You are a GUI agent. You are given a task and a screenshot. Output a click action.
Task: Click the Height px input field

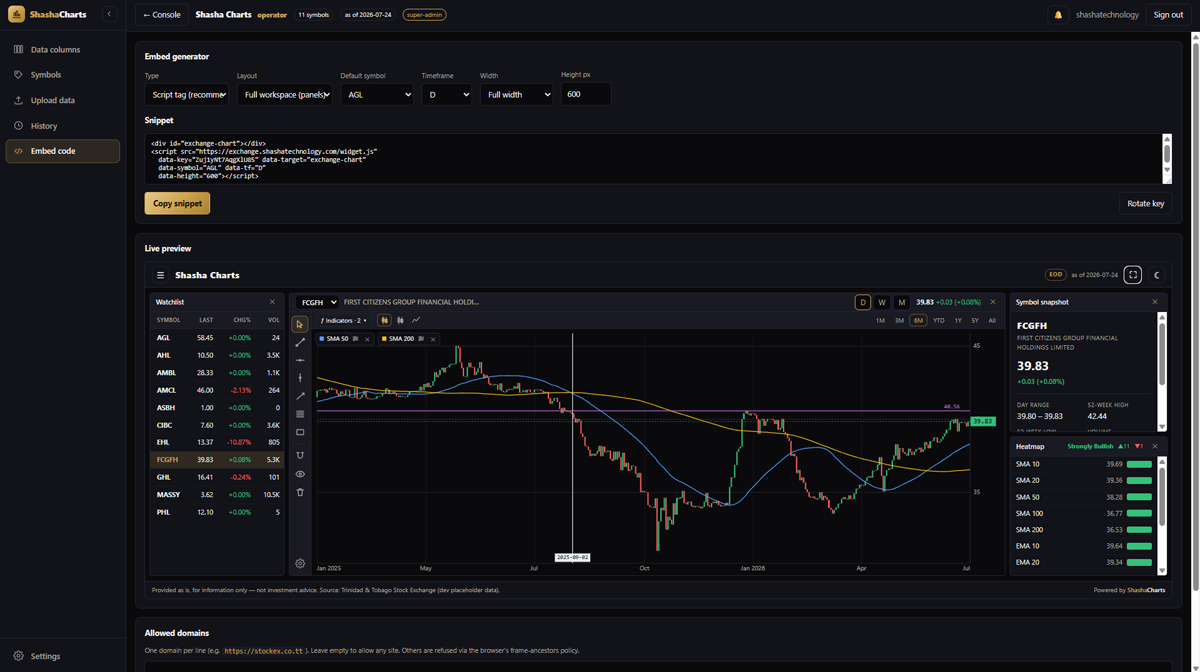(586, 94)
